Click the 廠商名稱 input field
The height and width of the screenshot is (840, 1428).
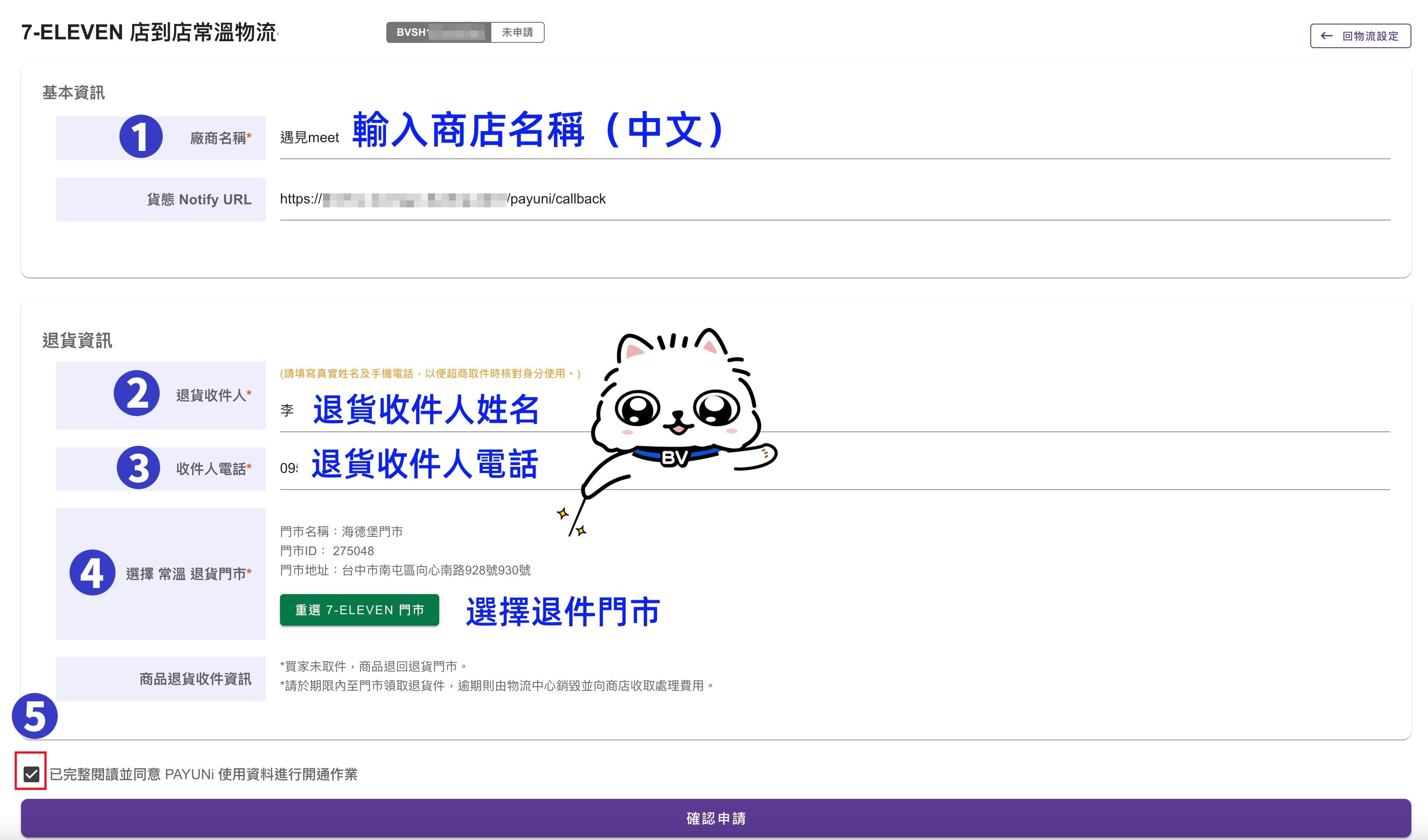(835, 138)
